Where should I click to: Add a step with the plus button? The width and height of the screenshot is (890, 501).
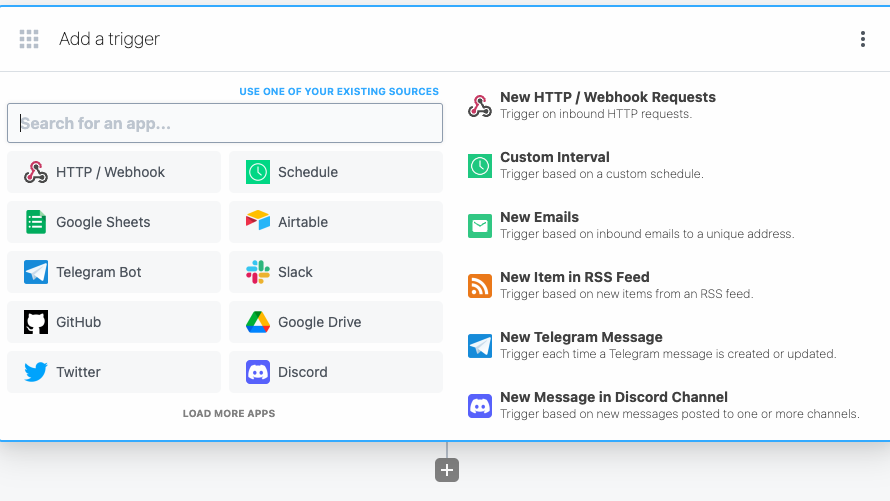(447, 470)
